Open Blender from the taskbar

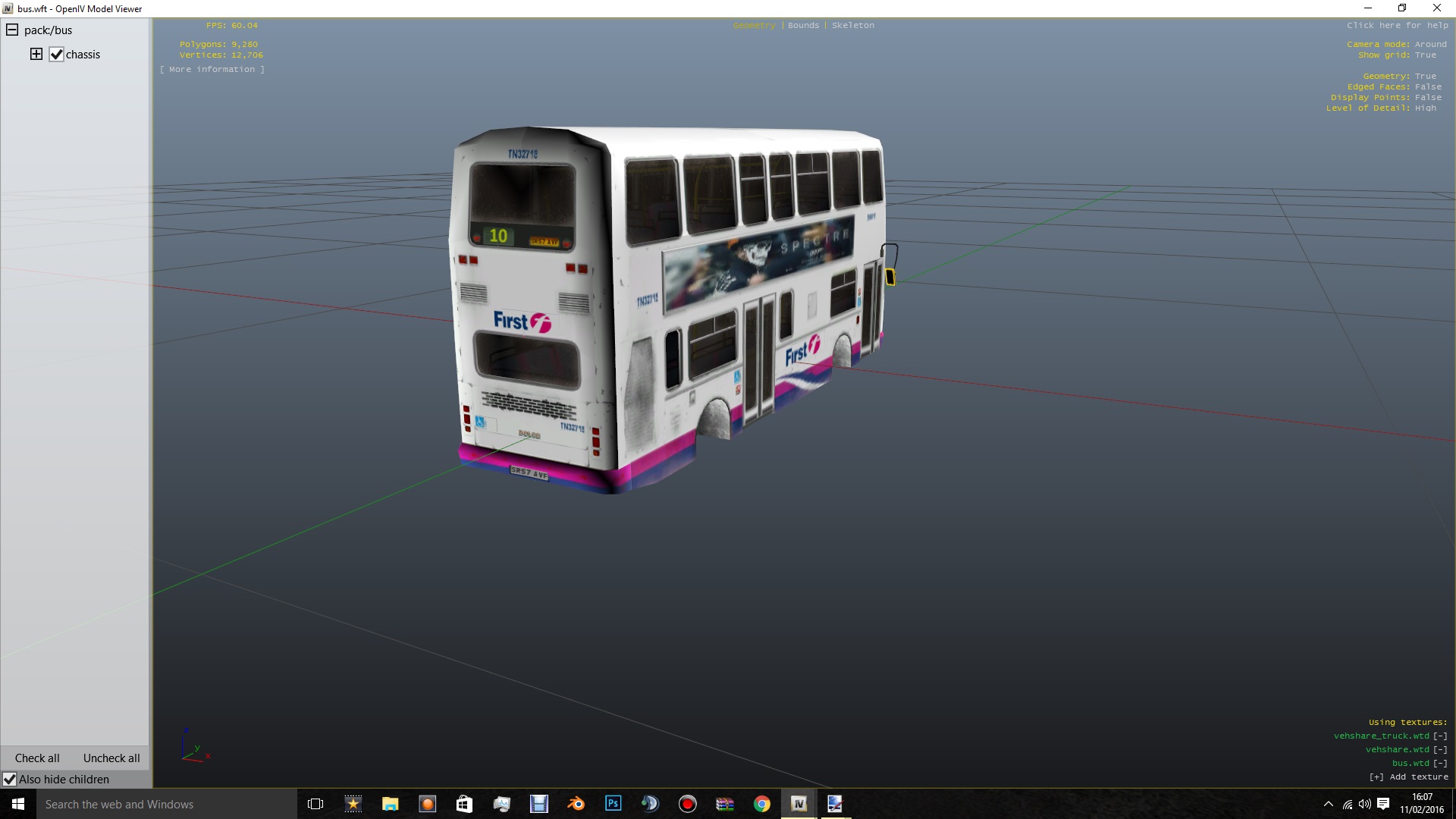coord(576,804)
